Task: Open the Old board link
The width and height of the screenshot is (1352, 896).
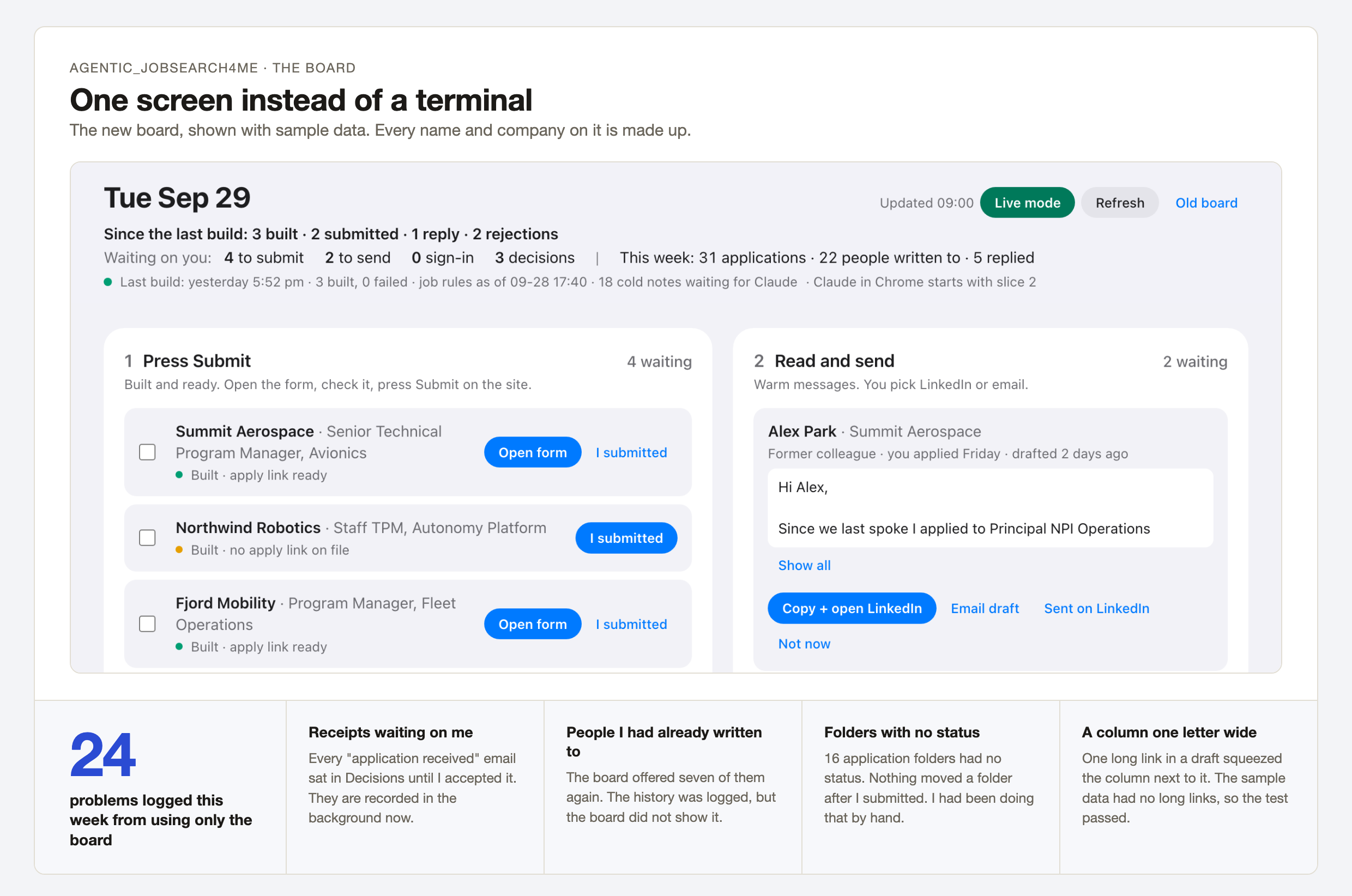Action: point(1206,203)
